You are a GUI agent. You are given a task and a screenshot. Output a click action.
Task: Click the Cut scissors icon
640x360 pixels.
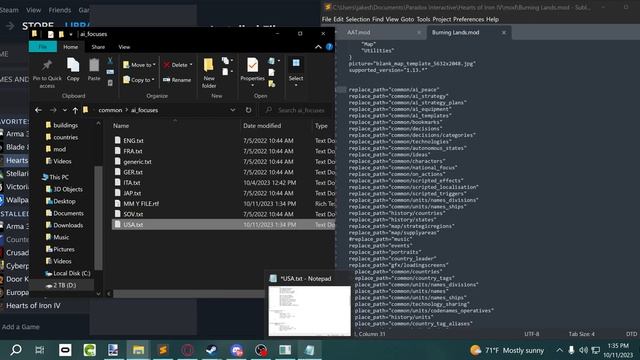point(110,61)
